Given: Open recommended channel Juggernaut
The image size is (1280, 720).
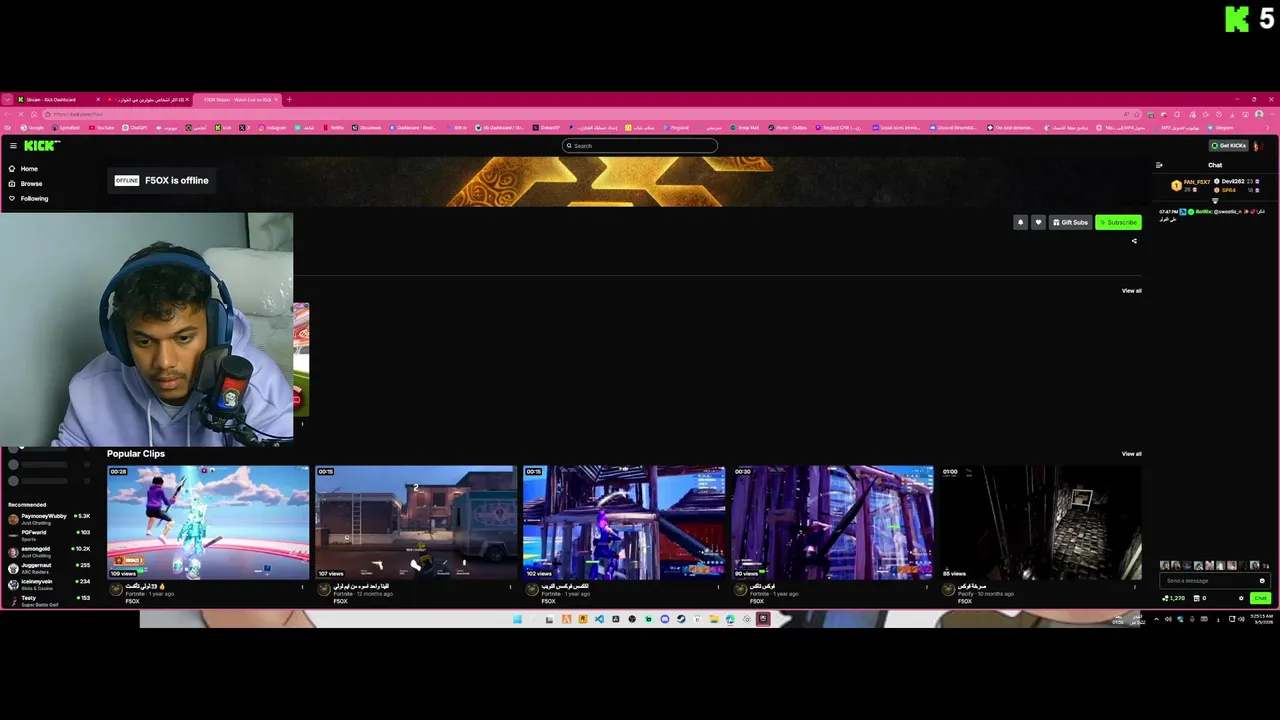Looking at the screenshot, I should 49,567.
